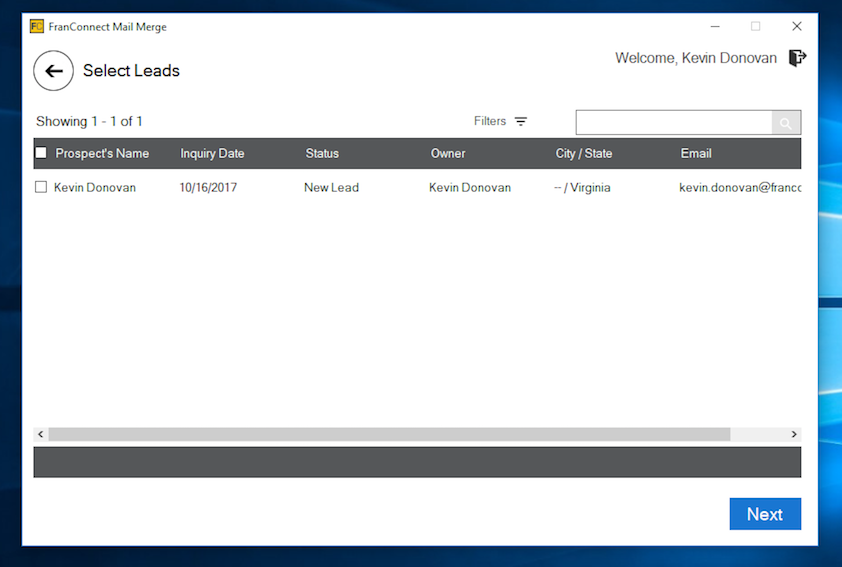This screenshot has width=842, height=567.
Task: Click the Owner column header
Action: point(448,154)
